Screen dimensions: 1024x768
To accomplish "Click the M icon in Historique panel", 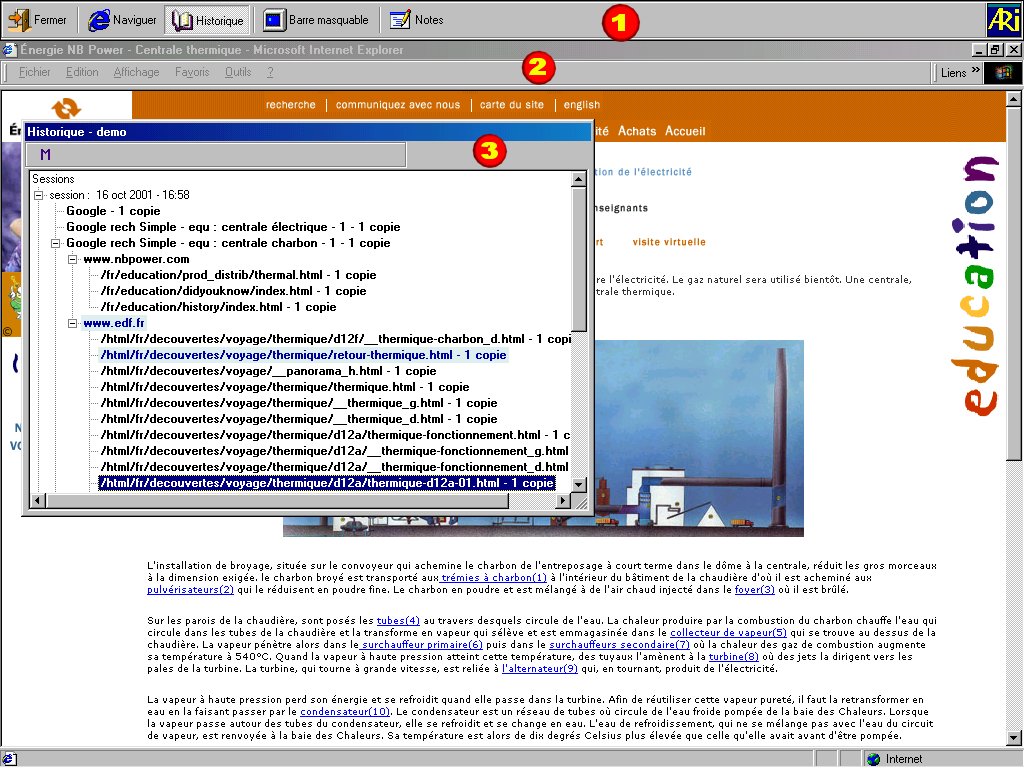I will pyautogui.click(x=45, y=155).
